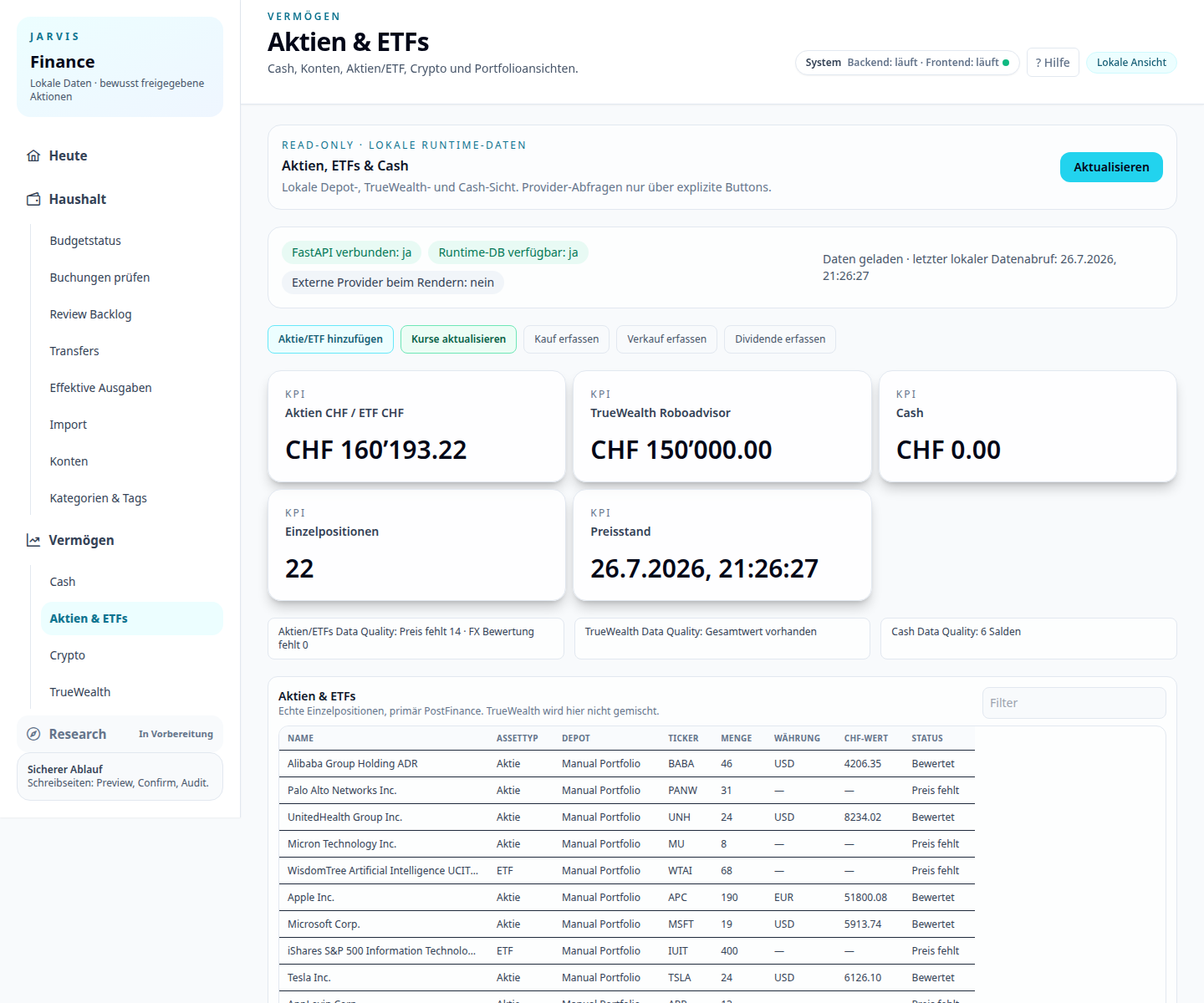Go to Import page
The width and height of the screenshot is (1204, 1003).
pos(131,425)
